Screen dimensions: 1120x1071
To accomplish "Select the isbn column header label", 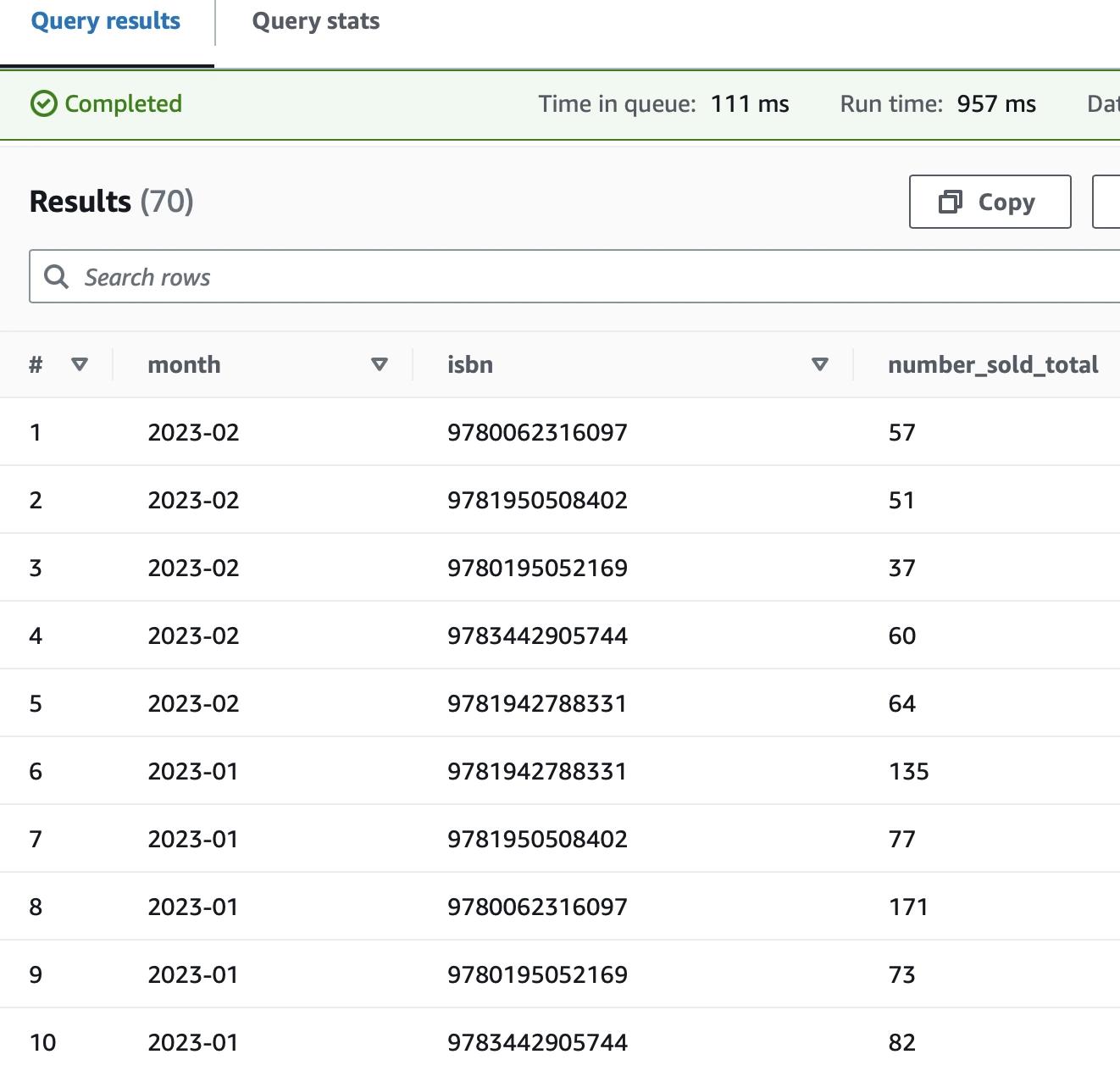I will coord(470,365).
